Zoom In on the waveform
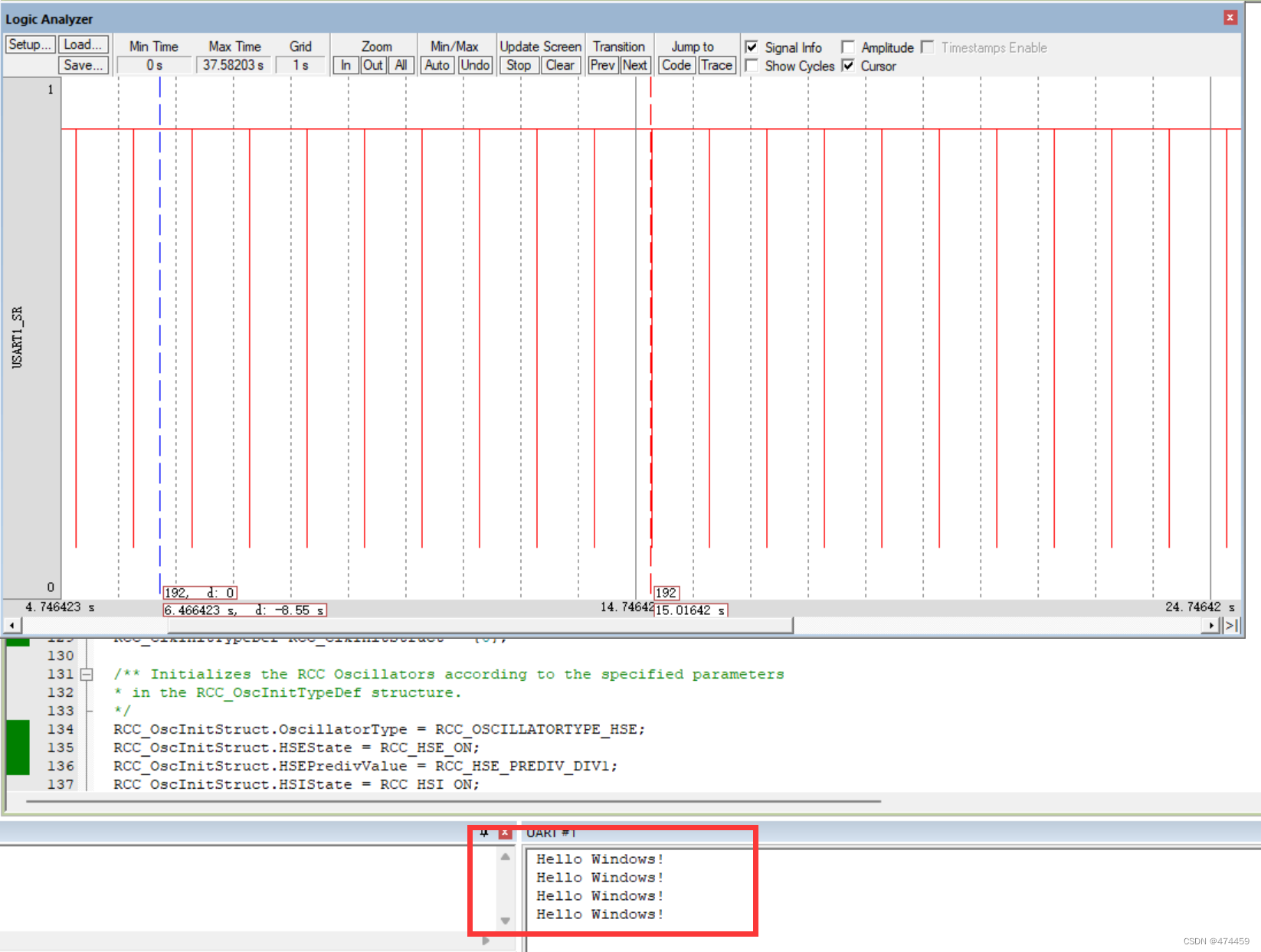 346,65
